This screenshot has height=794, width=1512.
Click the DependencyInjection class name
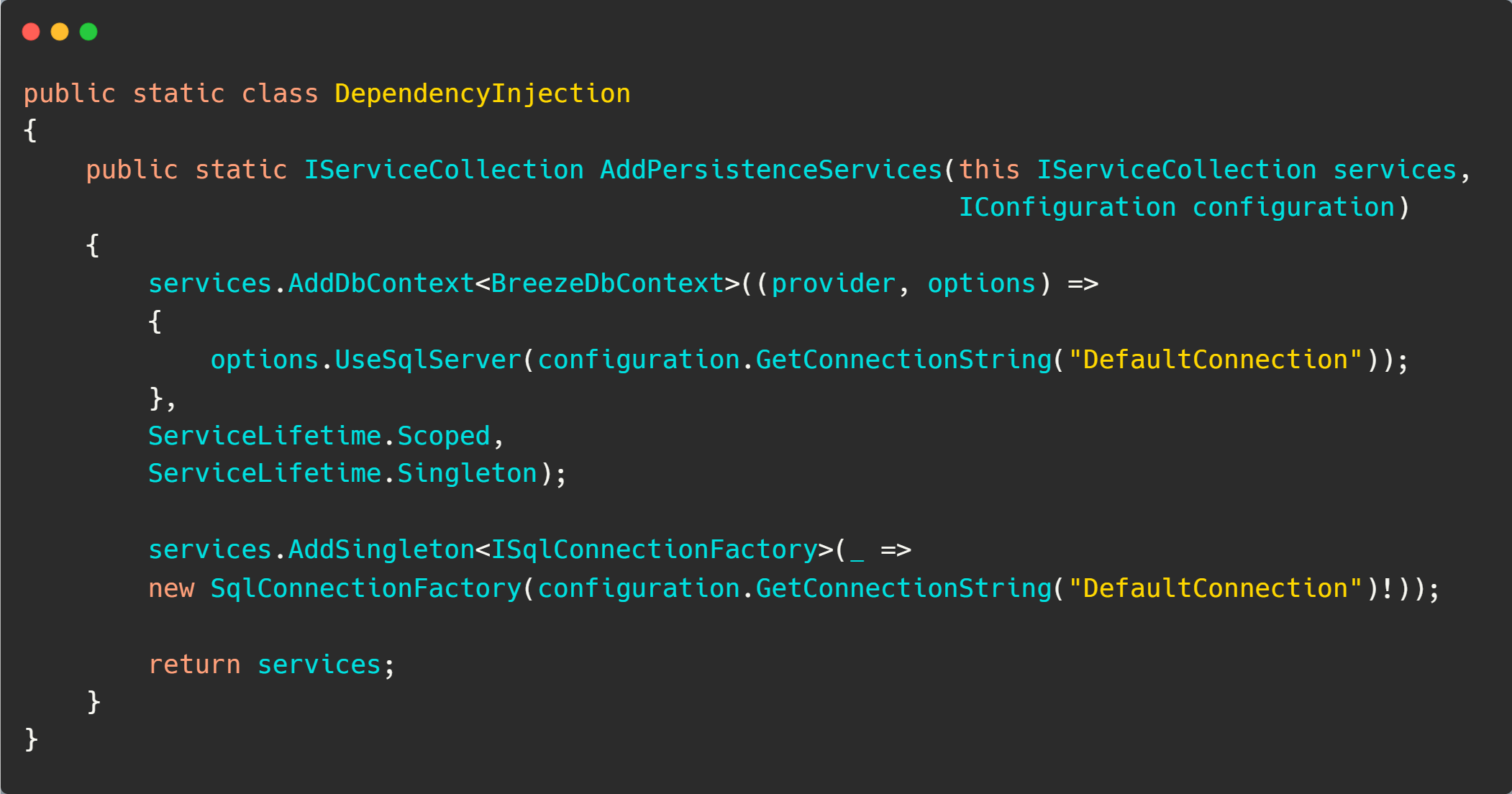[483, 94]
